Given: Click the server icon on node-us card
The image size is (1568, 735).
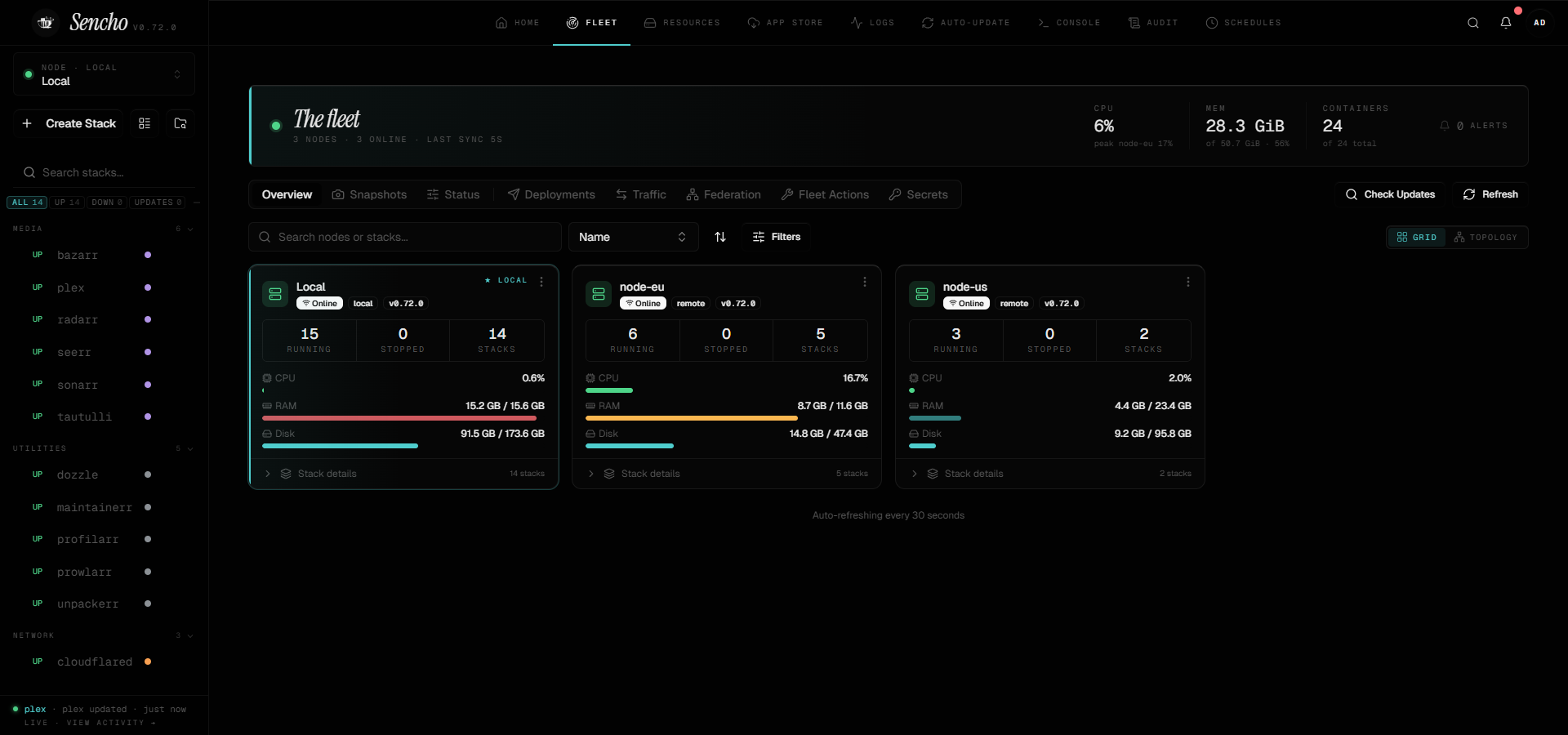Looking at the screenshot, I should pyautogui.click(x=922, y=294).
